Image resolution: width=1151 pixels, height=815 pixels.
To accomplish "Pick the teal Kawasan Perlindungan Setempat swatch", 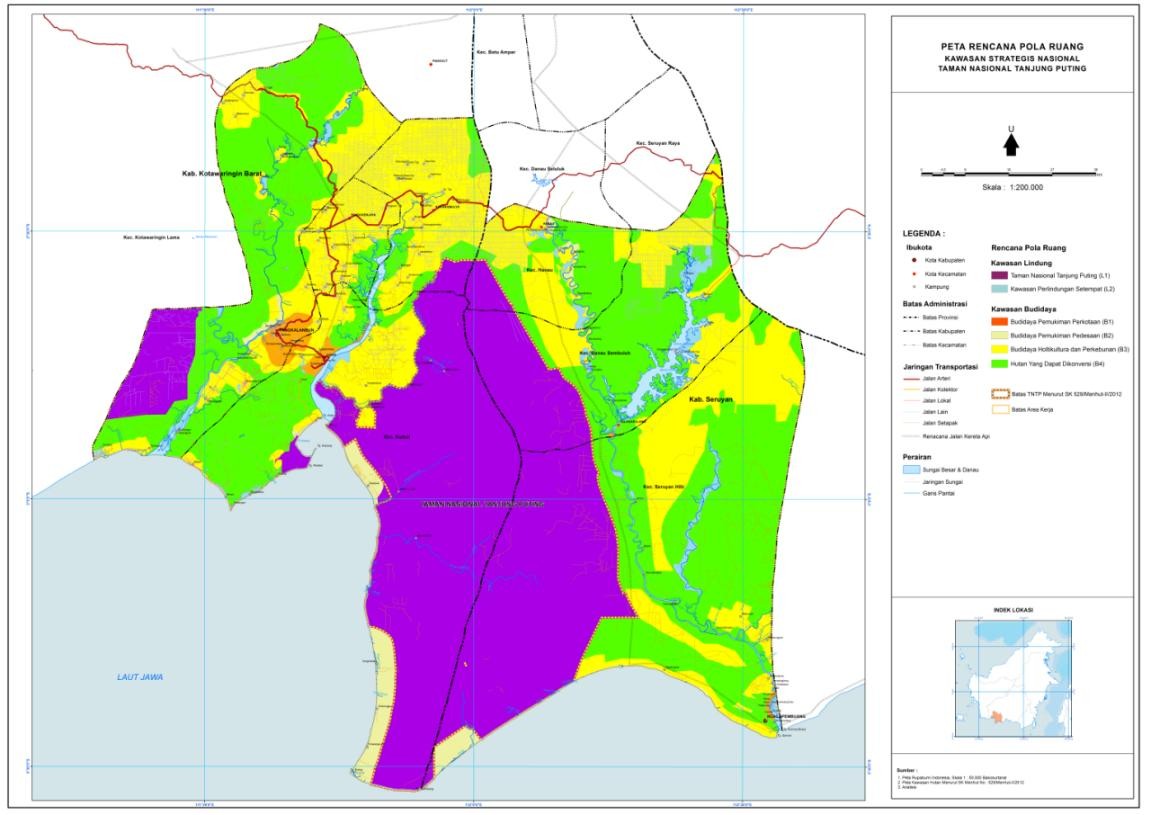I will tap(1000, 289).
